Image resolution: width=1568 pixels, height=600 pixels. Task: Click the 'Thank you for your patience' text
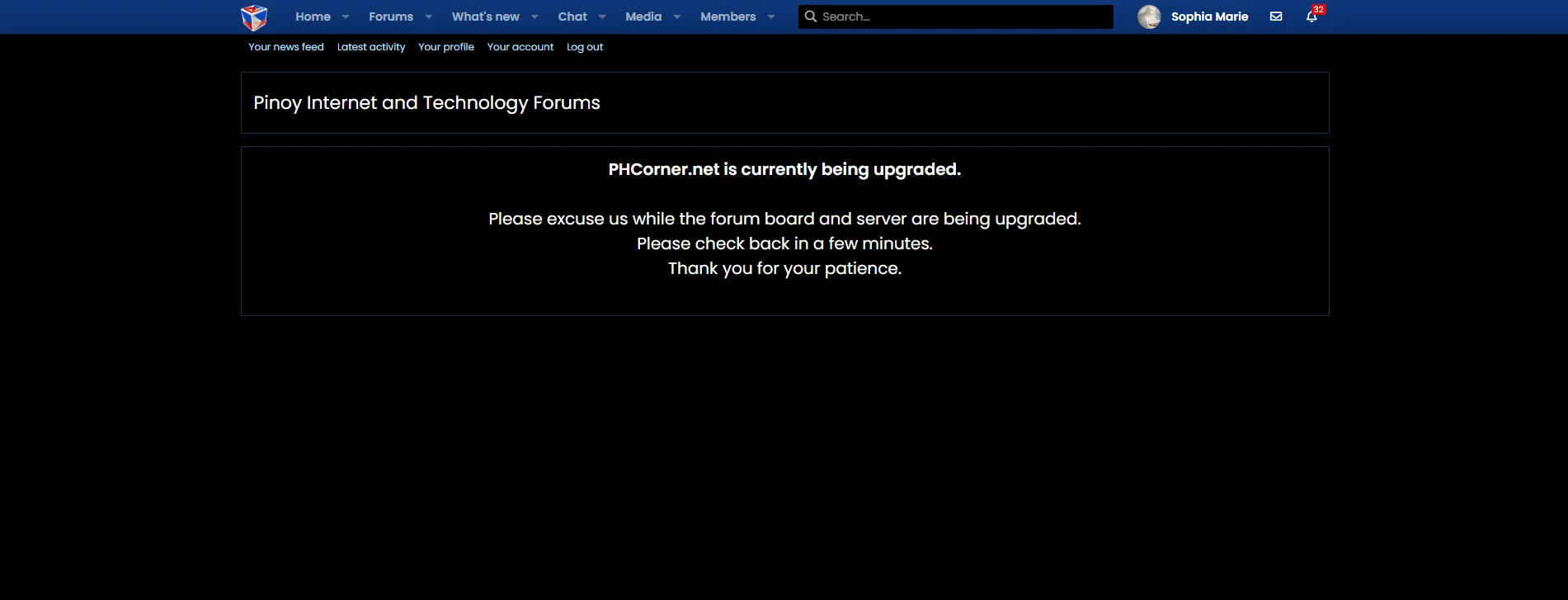[784, 268]
